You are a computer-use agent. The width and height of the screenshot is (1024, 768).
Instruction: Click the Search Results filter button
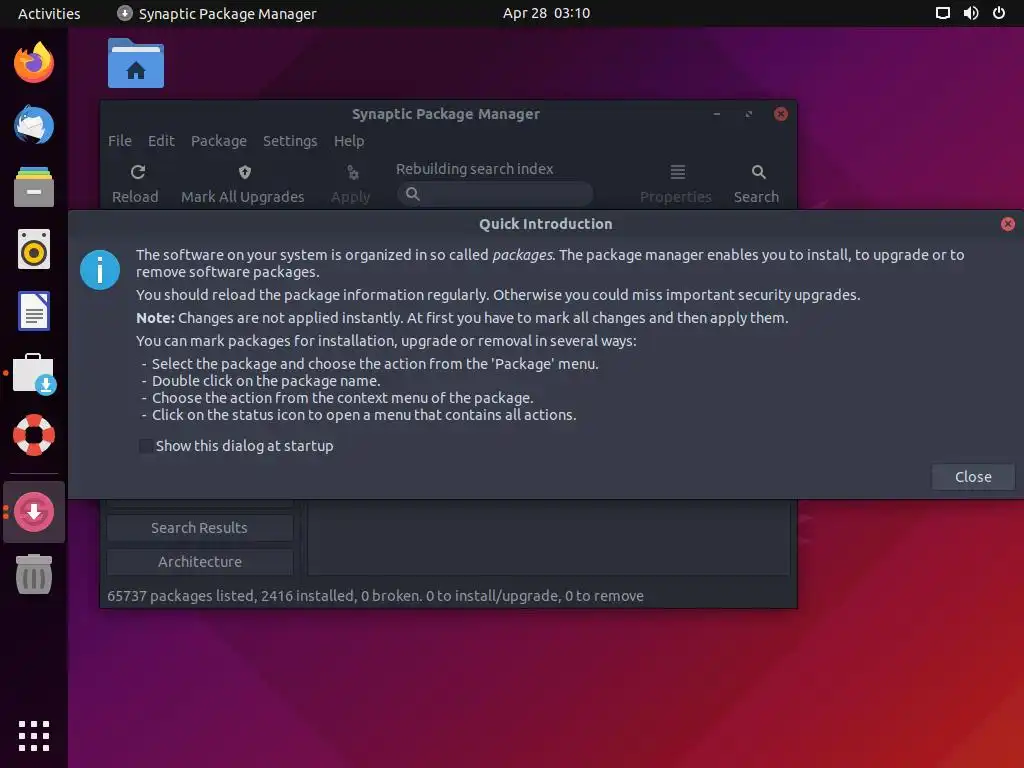(x=200, y=528)
